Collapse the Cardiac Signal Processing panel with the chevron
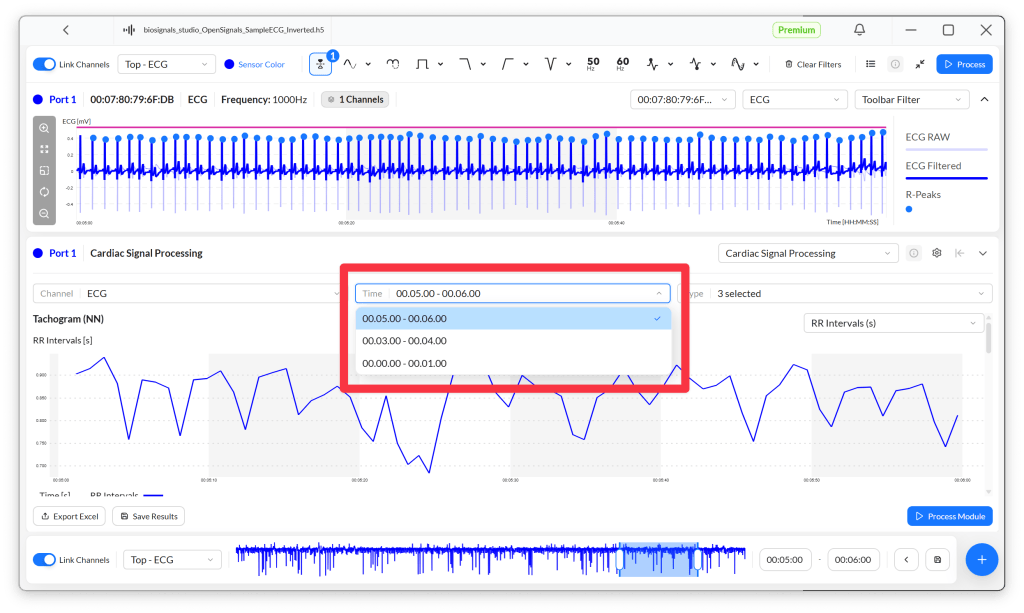The width and height of the screenshot is (1024, 613). coord(983,253)
